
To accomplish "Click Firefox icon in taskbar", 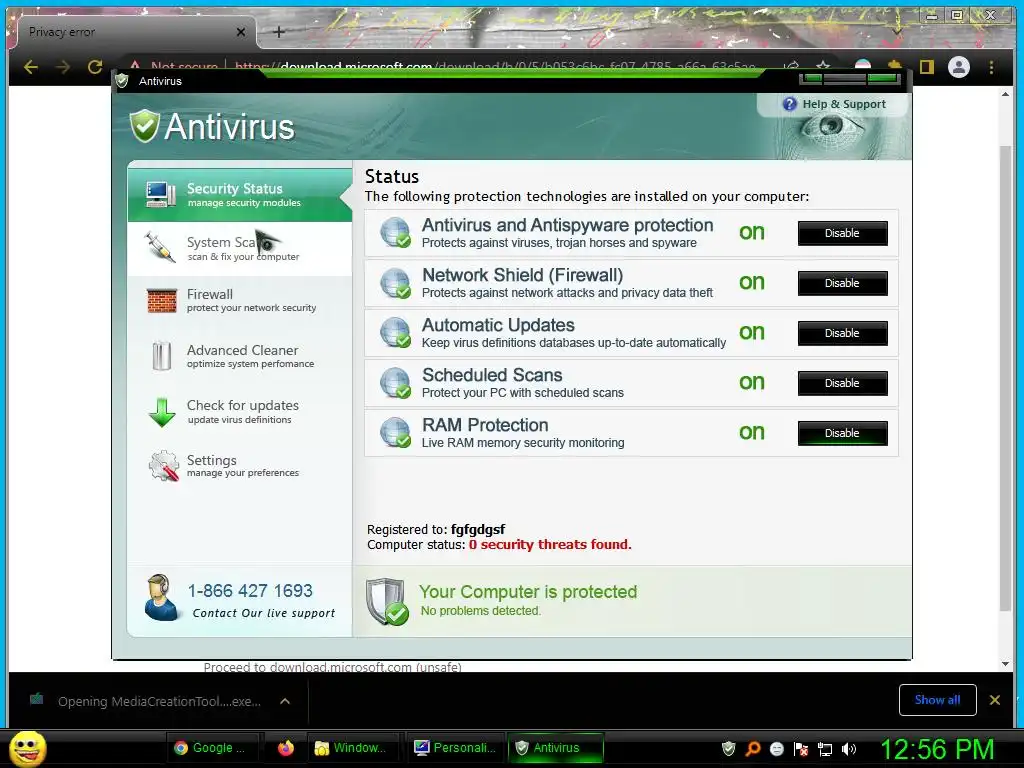I will click(285, 748).
